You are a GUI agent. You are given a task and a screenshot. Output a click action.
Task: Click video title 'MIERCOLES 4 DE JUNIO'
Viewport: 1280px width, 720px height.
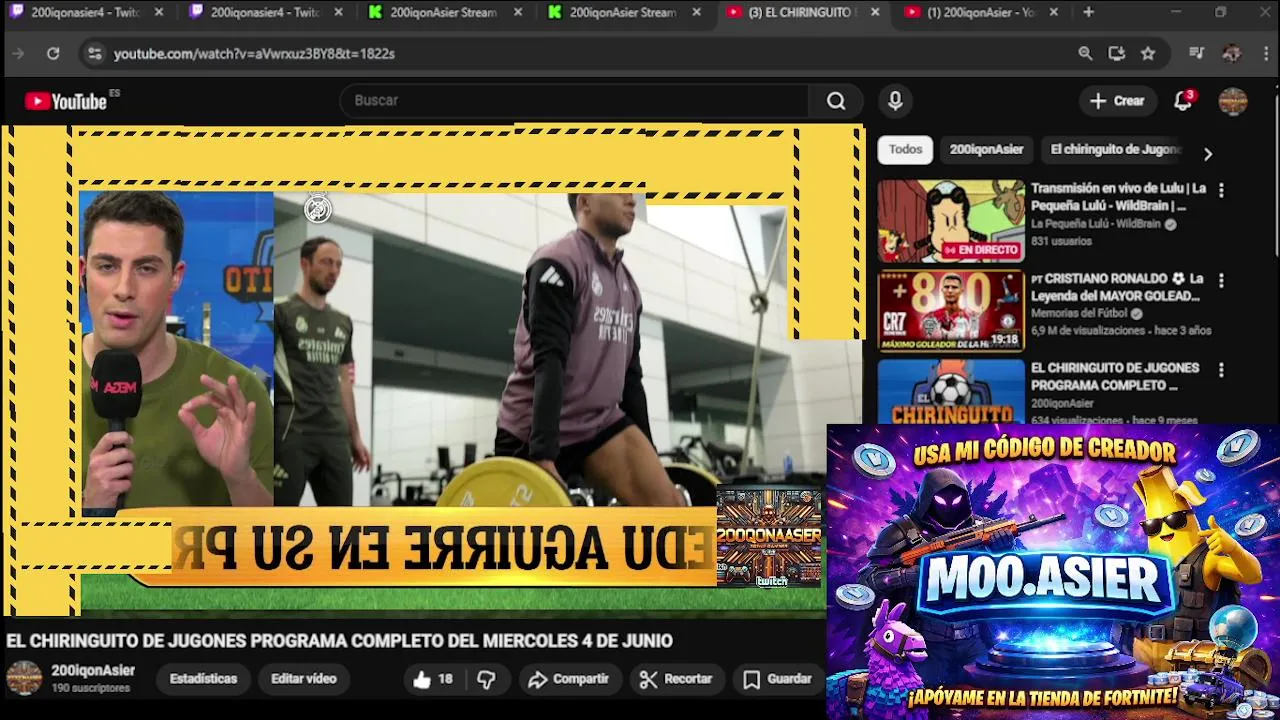point(578,641)
